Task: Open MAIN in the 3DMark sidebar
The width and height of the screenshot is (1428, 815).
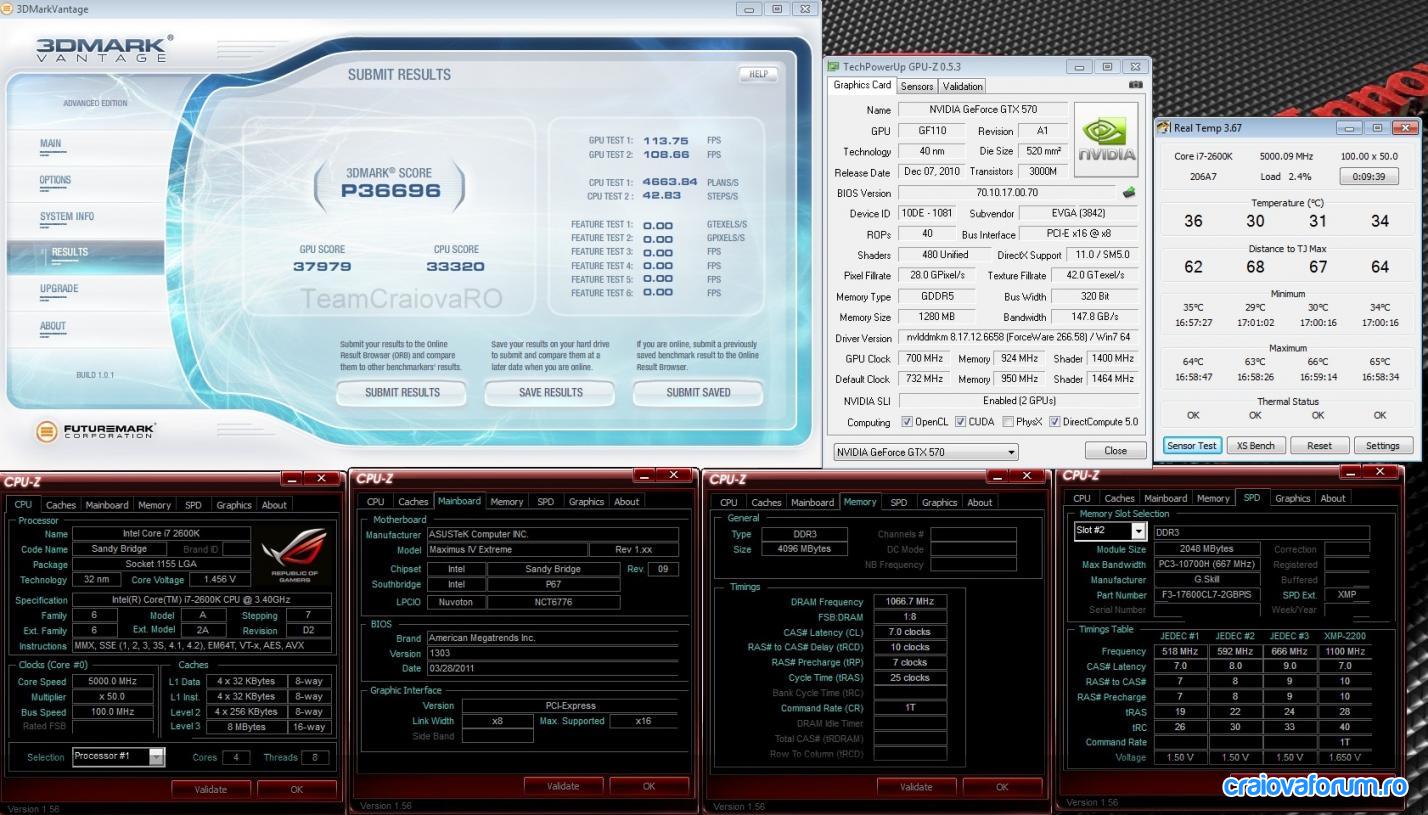Action: coord(50,143)
